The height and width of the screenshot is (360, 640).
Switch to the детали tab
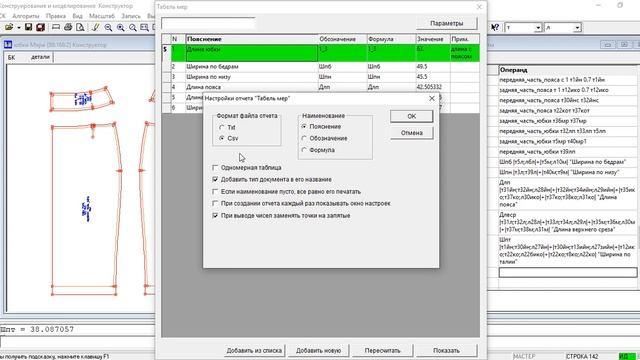[40, 57]
